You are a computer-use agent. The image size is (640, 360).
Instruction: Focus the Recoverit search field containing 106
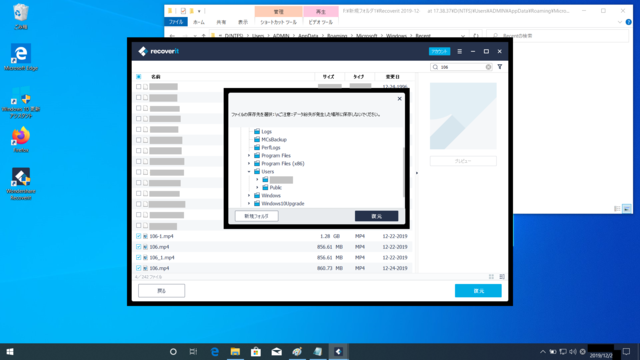coord(460,67)
